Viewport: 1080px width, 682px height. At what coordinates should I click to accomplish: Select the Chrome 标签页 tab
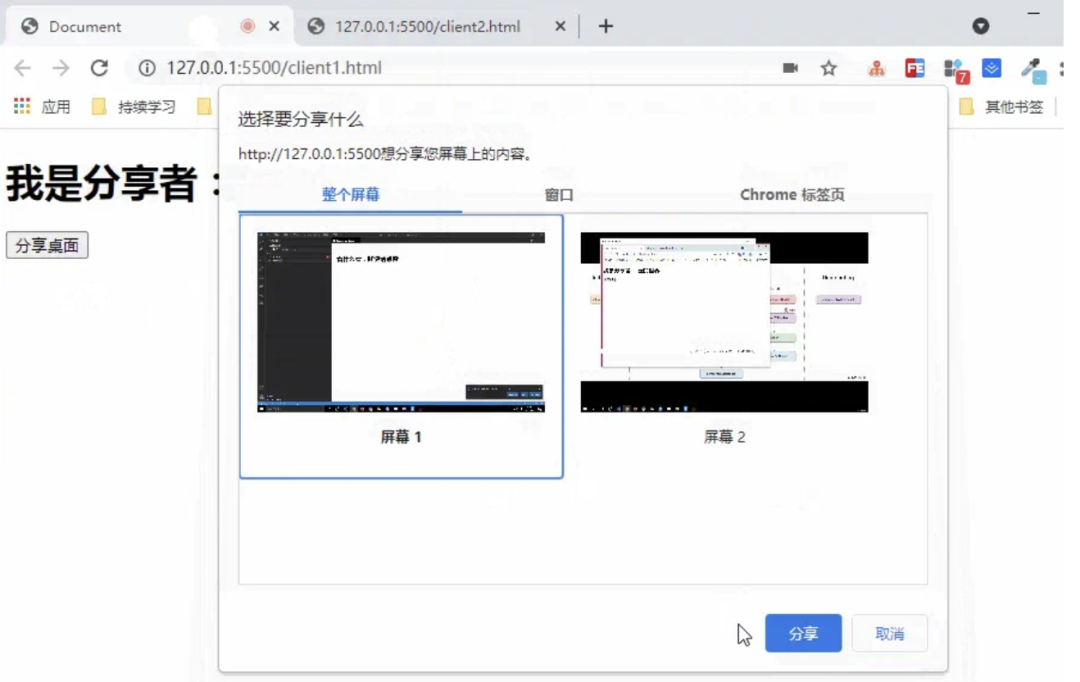click(x=792, y=195)
